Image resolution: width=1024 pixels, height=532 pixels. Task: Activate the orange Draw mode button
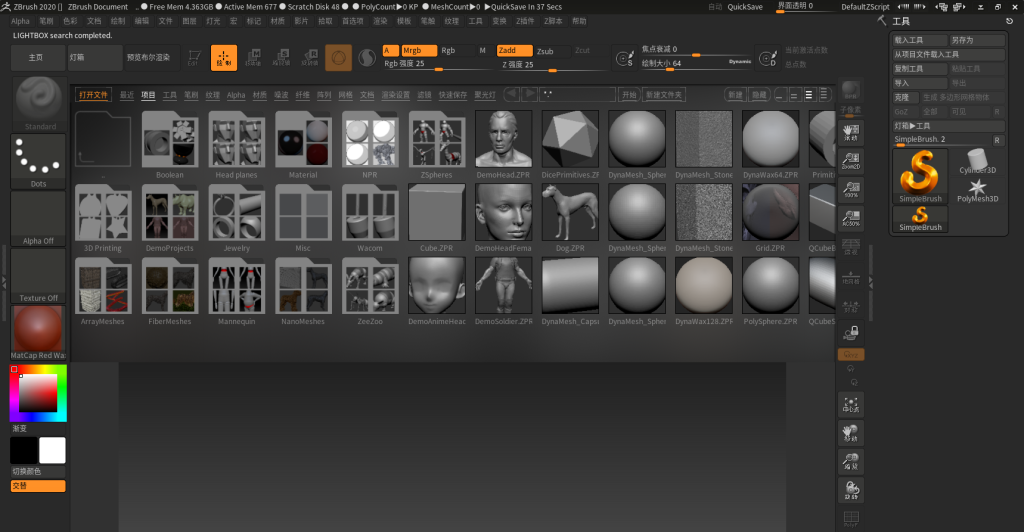pyautogui.click(x=224, y=58)
